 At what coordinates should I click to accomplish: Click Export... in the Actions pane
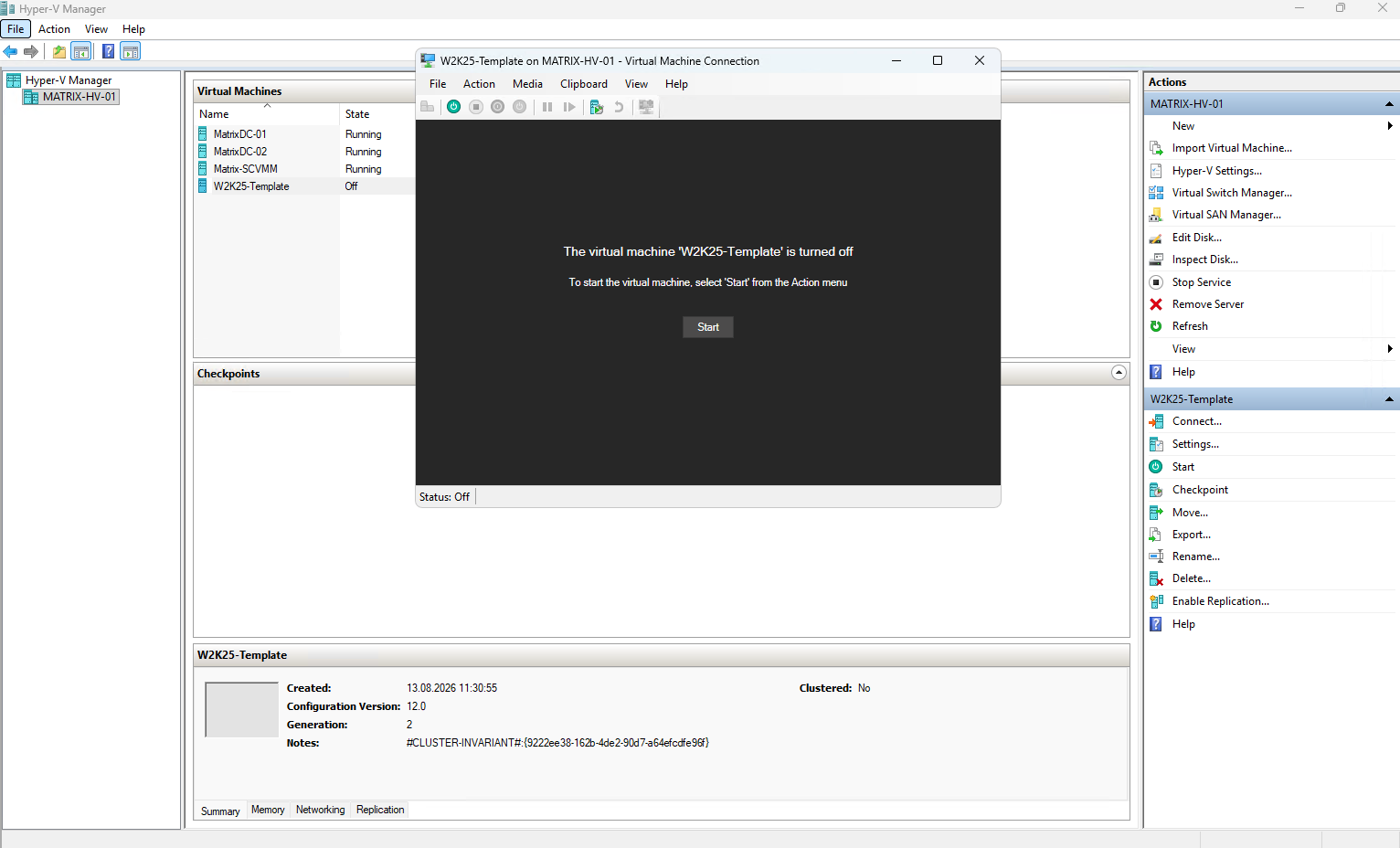point(1192,535)
